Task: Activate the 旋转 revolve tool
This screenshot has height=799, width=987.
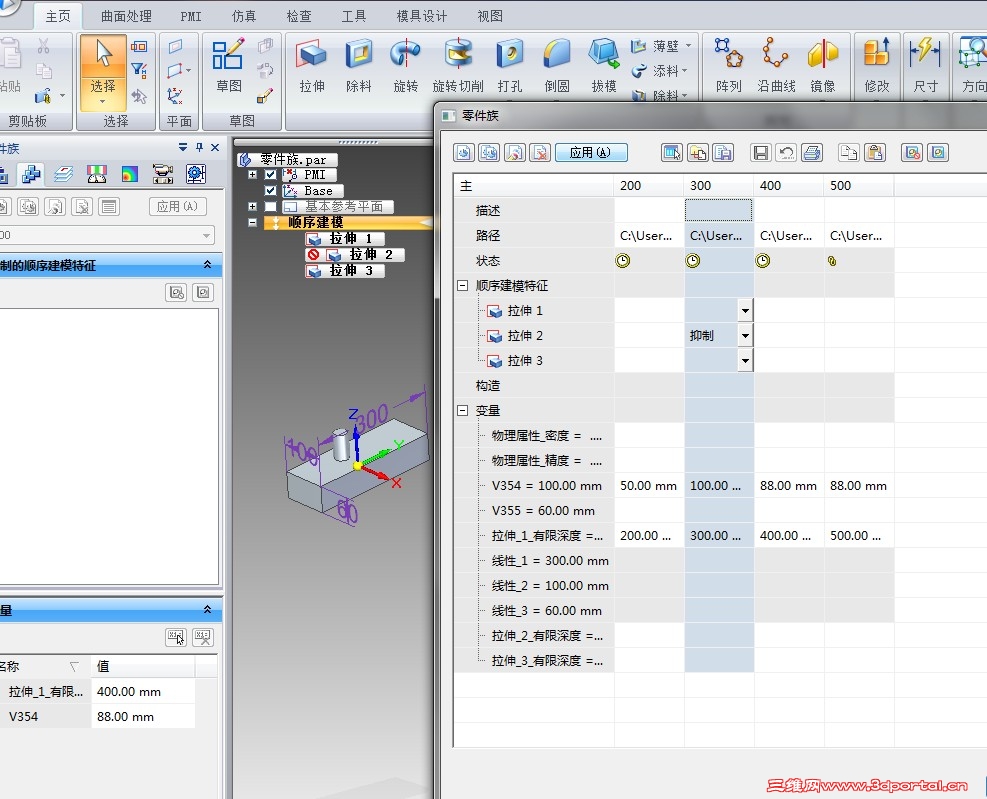Action: tap(405, 65)
